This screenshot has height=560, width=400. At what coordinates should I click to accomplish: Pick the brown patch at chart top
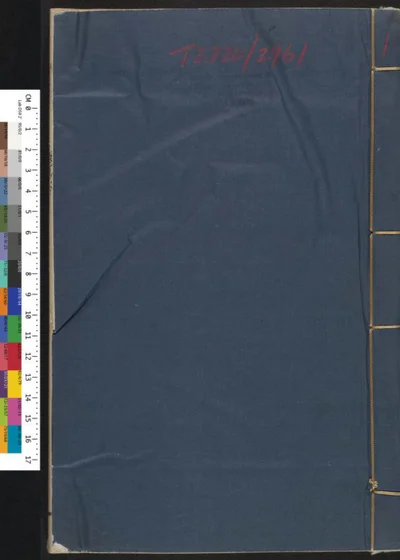pyautogui.click(x=4, y=136)
